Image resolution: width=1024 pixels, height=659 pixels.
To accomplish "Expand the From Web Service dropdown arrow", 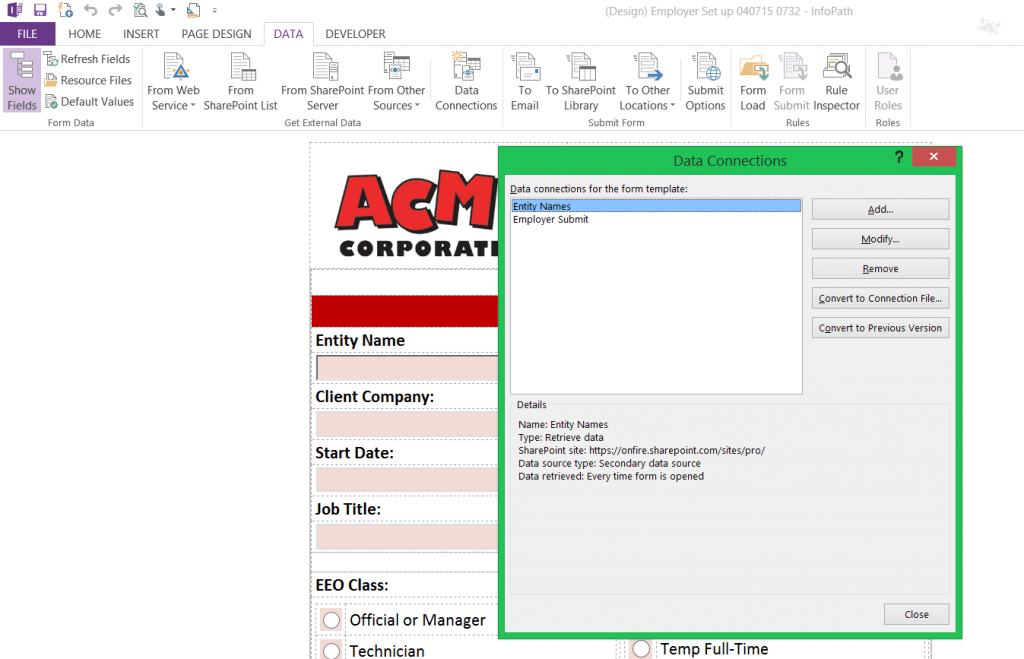I will (193, 106).
